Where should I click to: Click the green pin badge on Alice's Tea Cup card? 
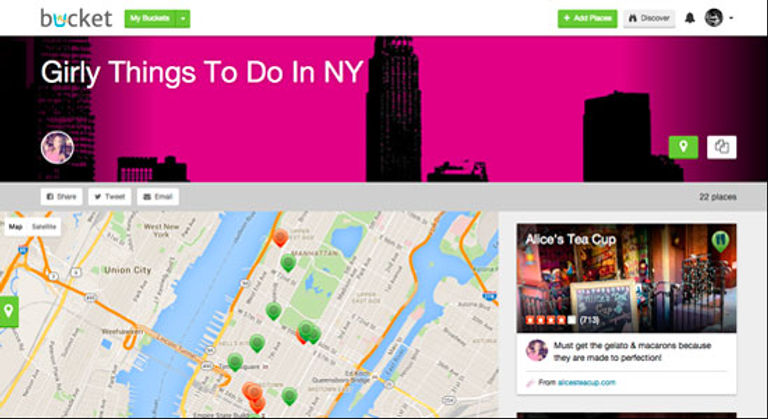click(720, 241)
